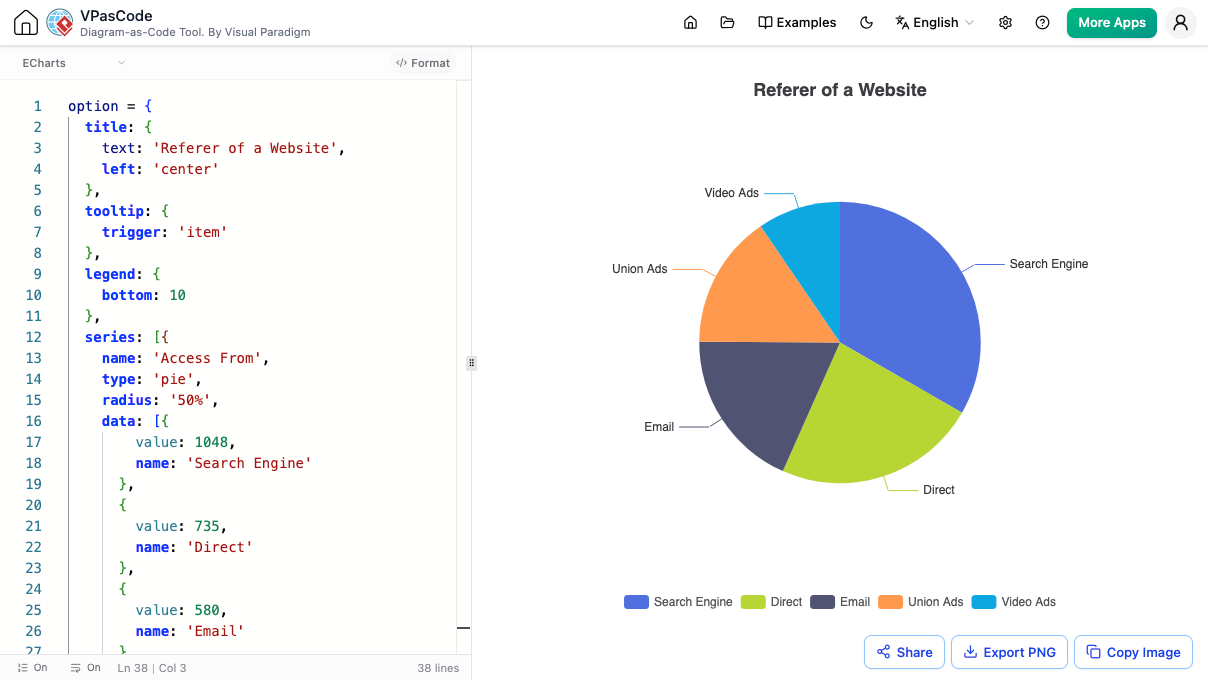1208x680 pixels.
Task: Open file folder icon in header
Action: coord(727,23)
